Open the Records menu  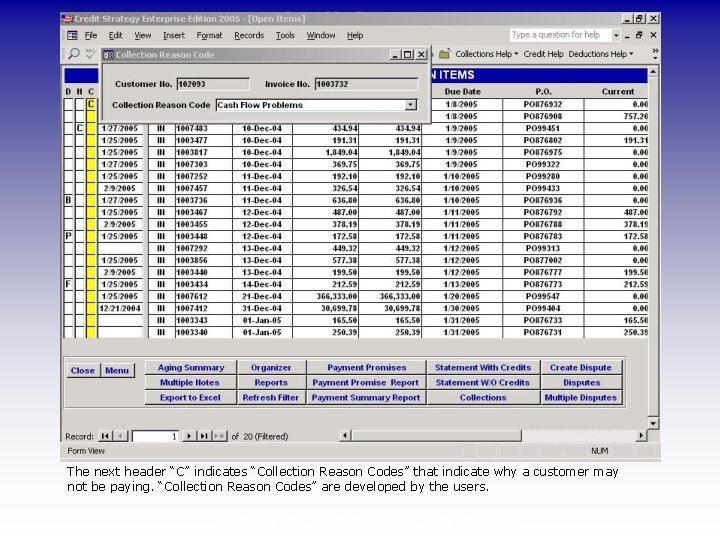pyautogui.click(x=249, y=35)
